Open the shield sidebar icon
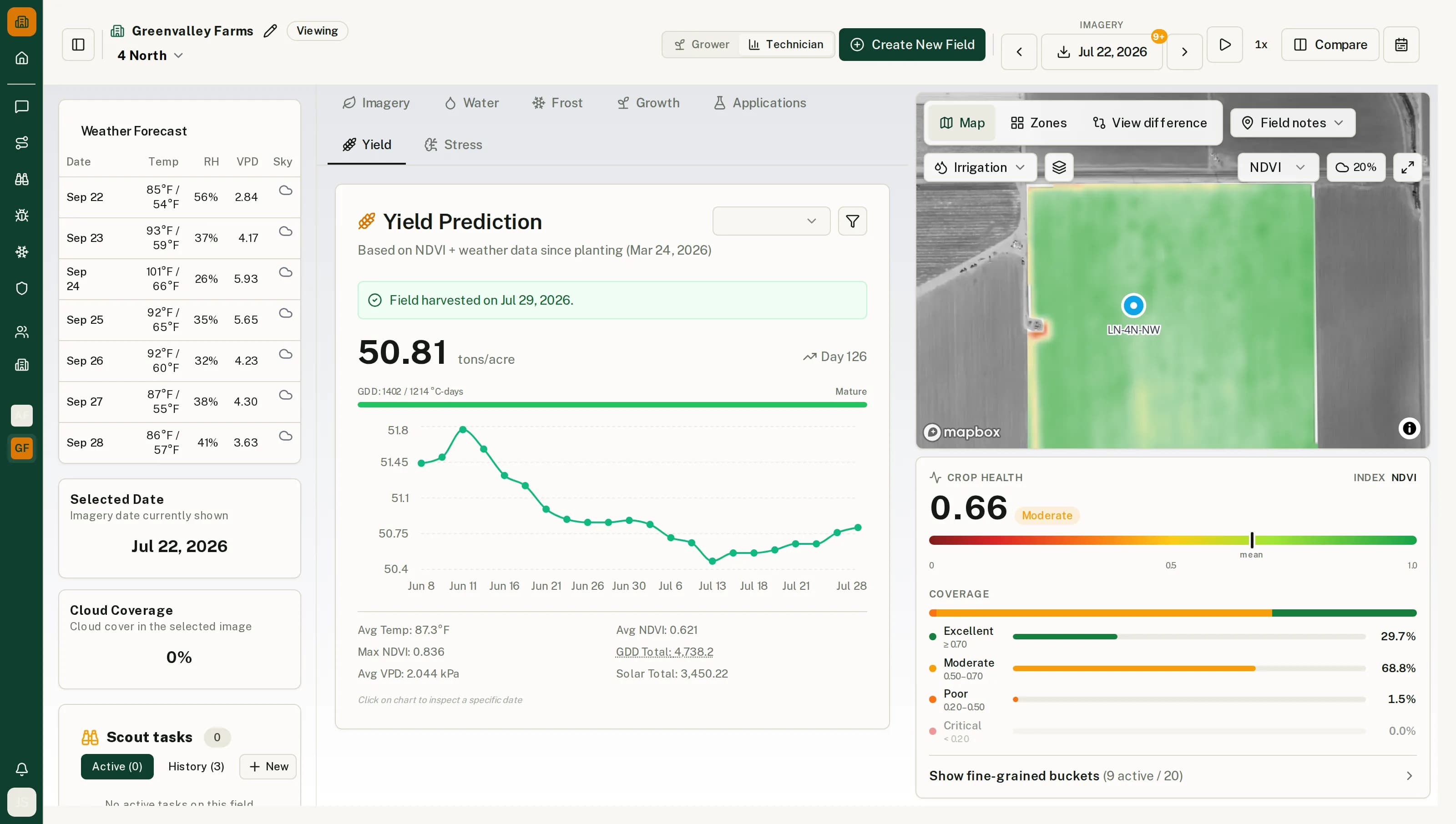 point(21,288)
